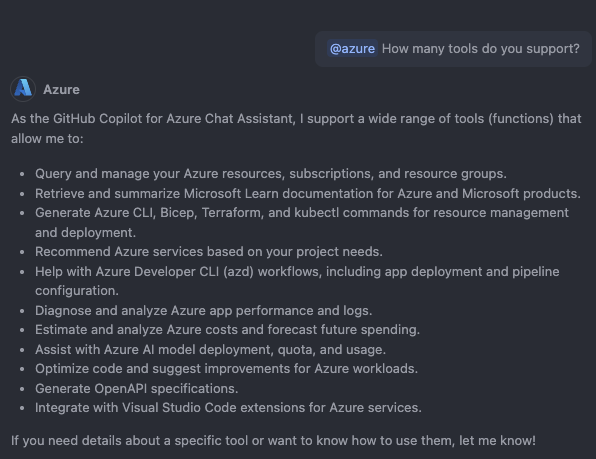
Task: Click the 'As the GitHub Copilot for Azure' intro line
Action: coord(296,119)
